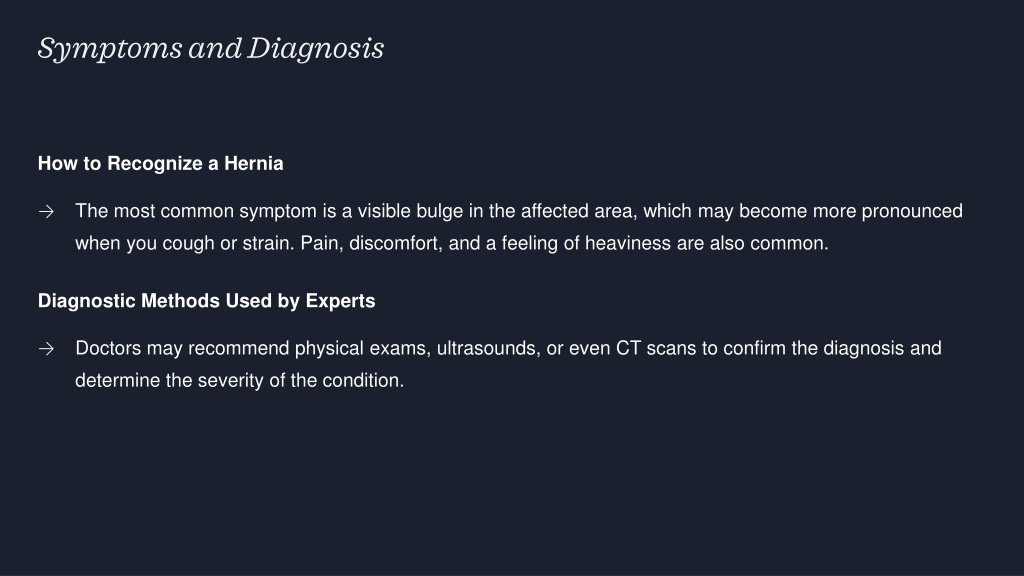Click the word 'Experts' in the second heading
Viewport: 1024px width, 576px height.
click(x=340, y=301)
